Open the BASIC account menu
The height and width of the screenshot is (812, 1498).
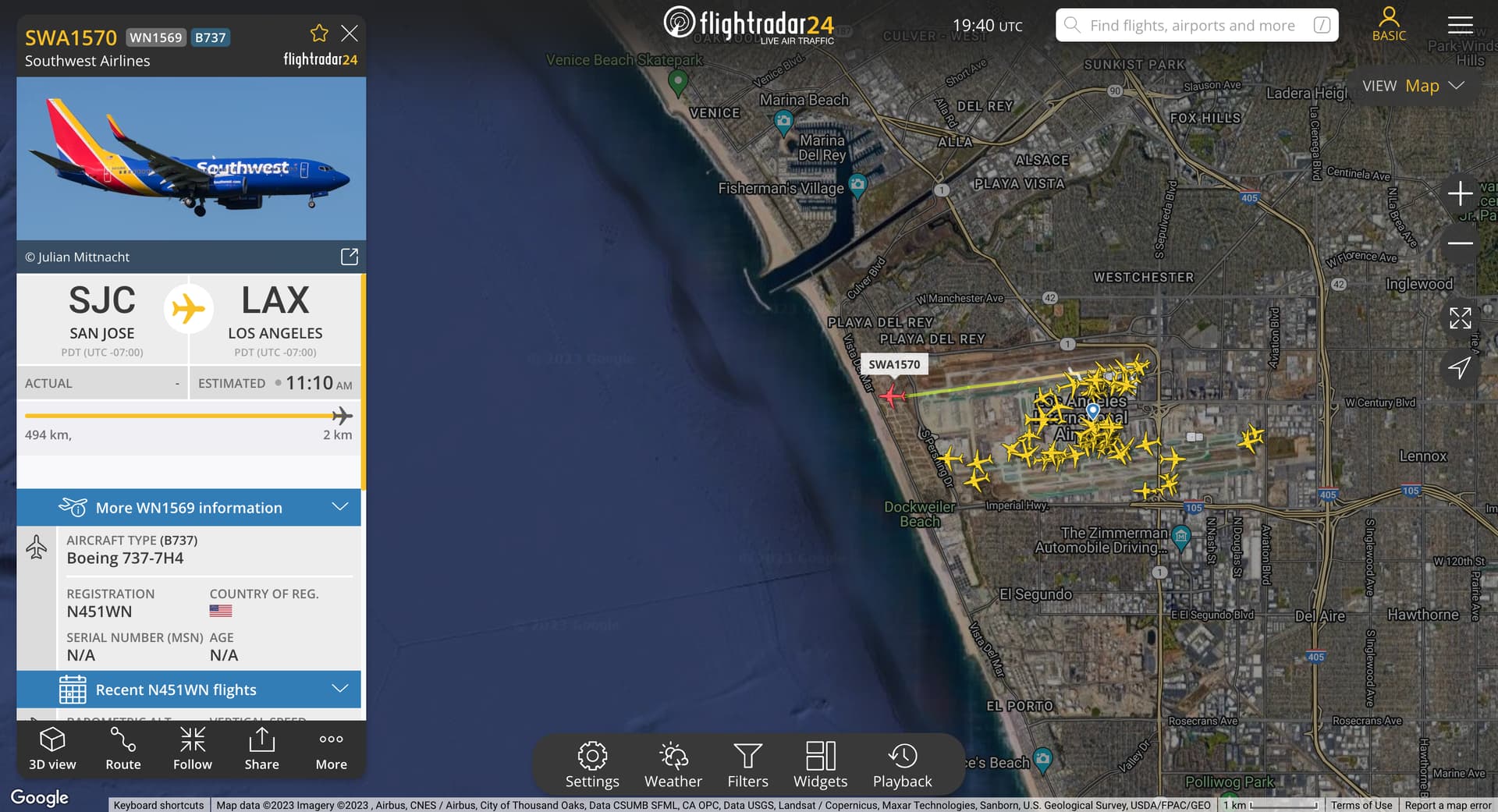tap(1389, 24)
